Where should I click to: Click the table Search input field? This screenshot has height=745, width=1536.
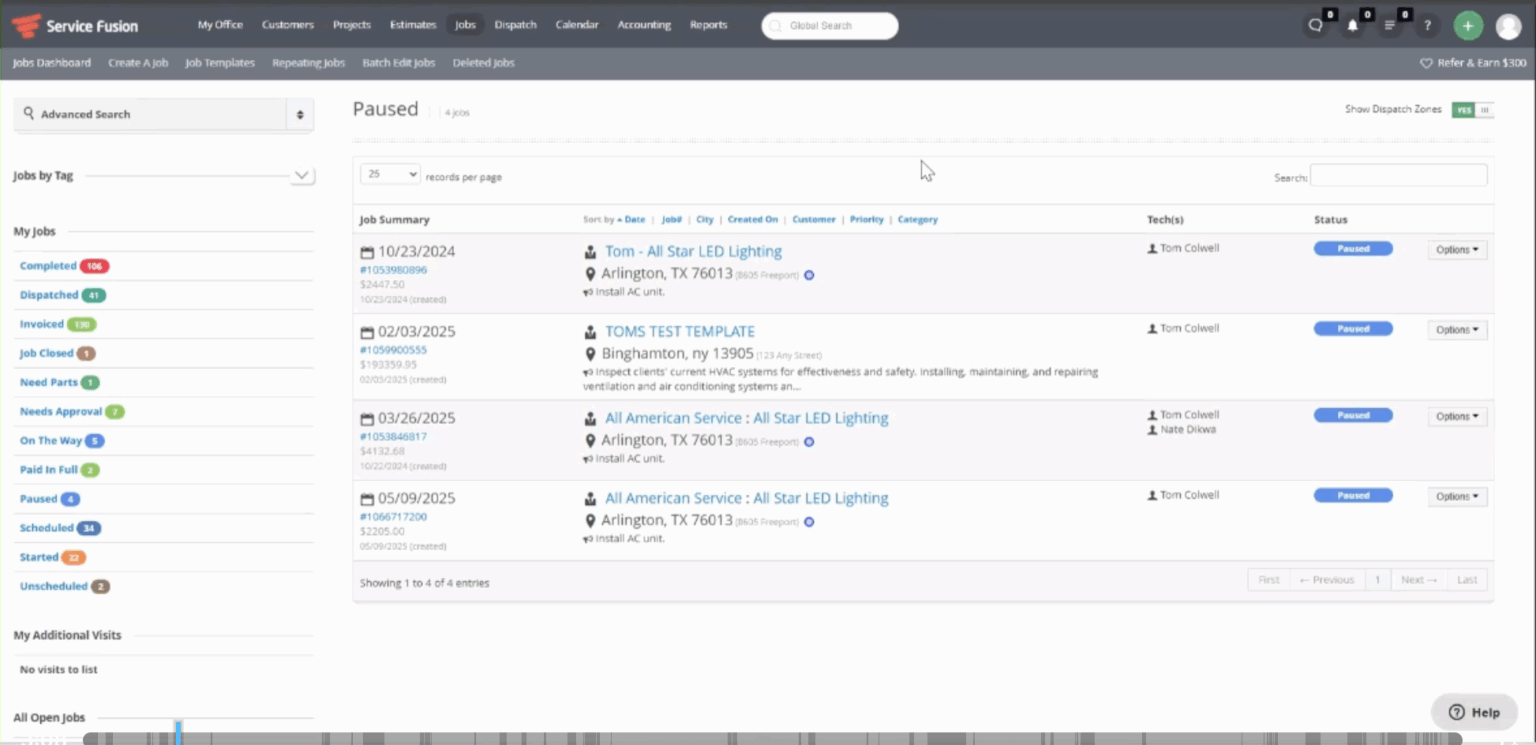pyautogui.click(x=1397, y=174)
